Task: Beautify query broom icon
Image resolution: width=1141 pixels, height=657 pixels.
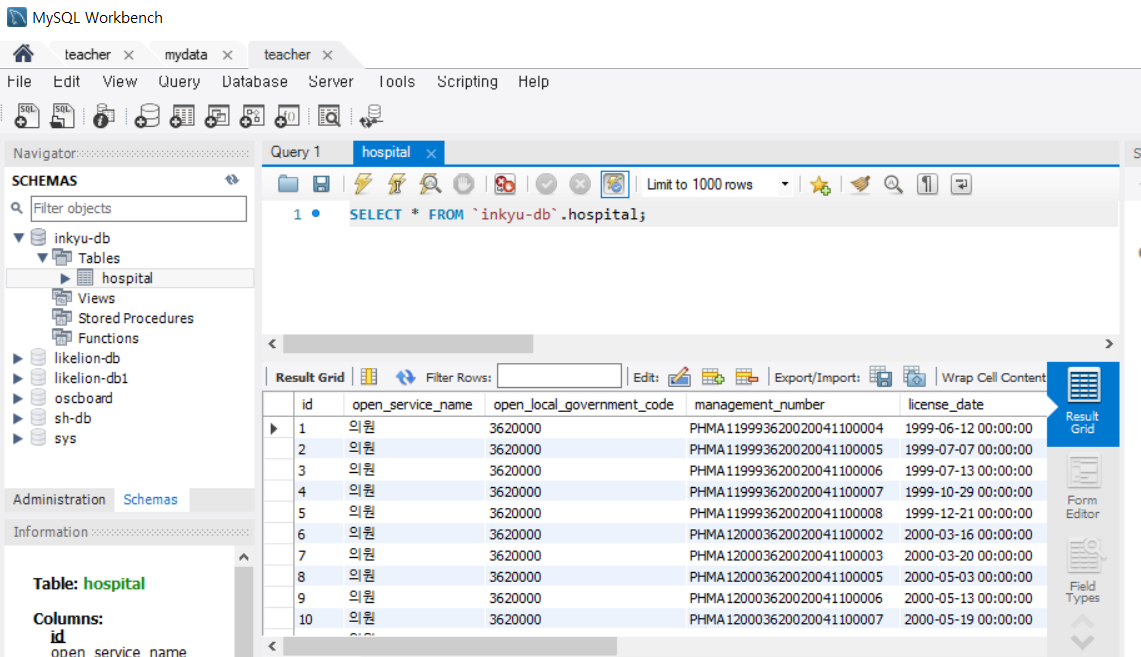Action: [860, 184]
